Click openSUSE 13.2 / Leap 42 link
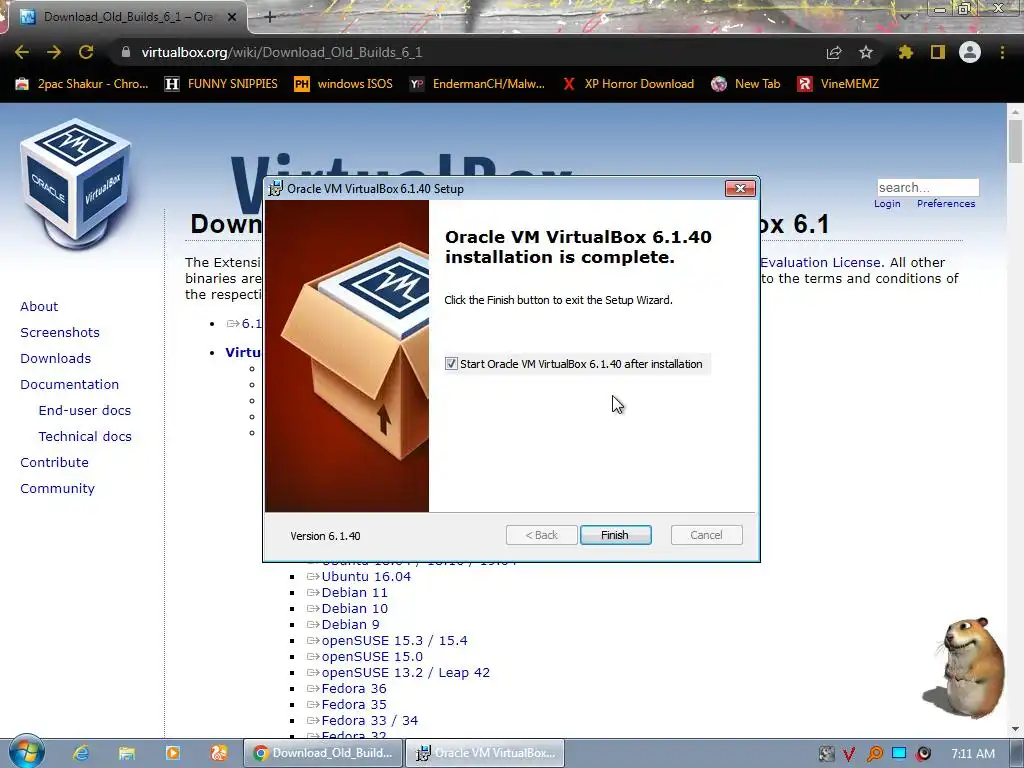 [x=406, y=673]
